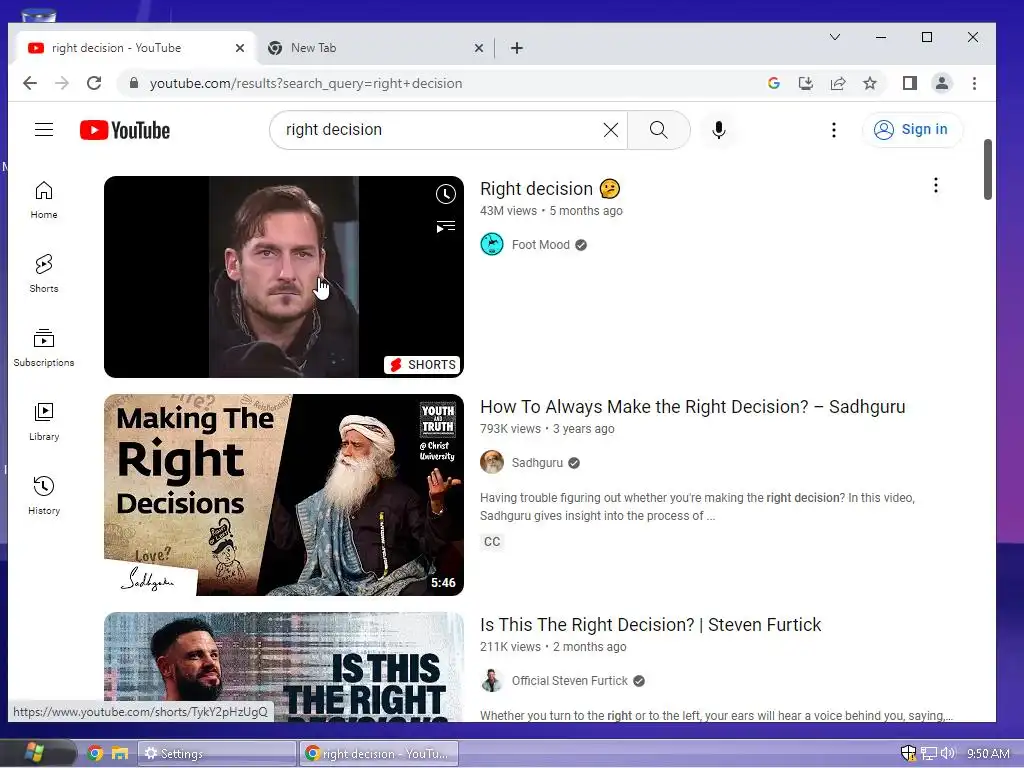Reload the page

pyautogui.click(x=94, y=83)
